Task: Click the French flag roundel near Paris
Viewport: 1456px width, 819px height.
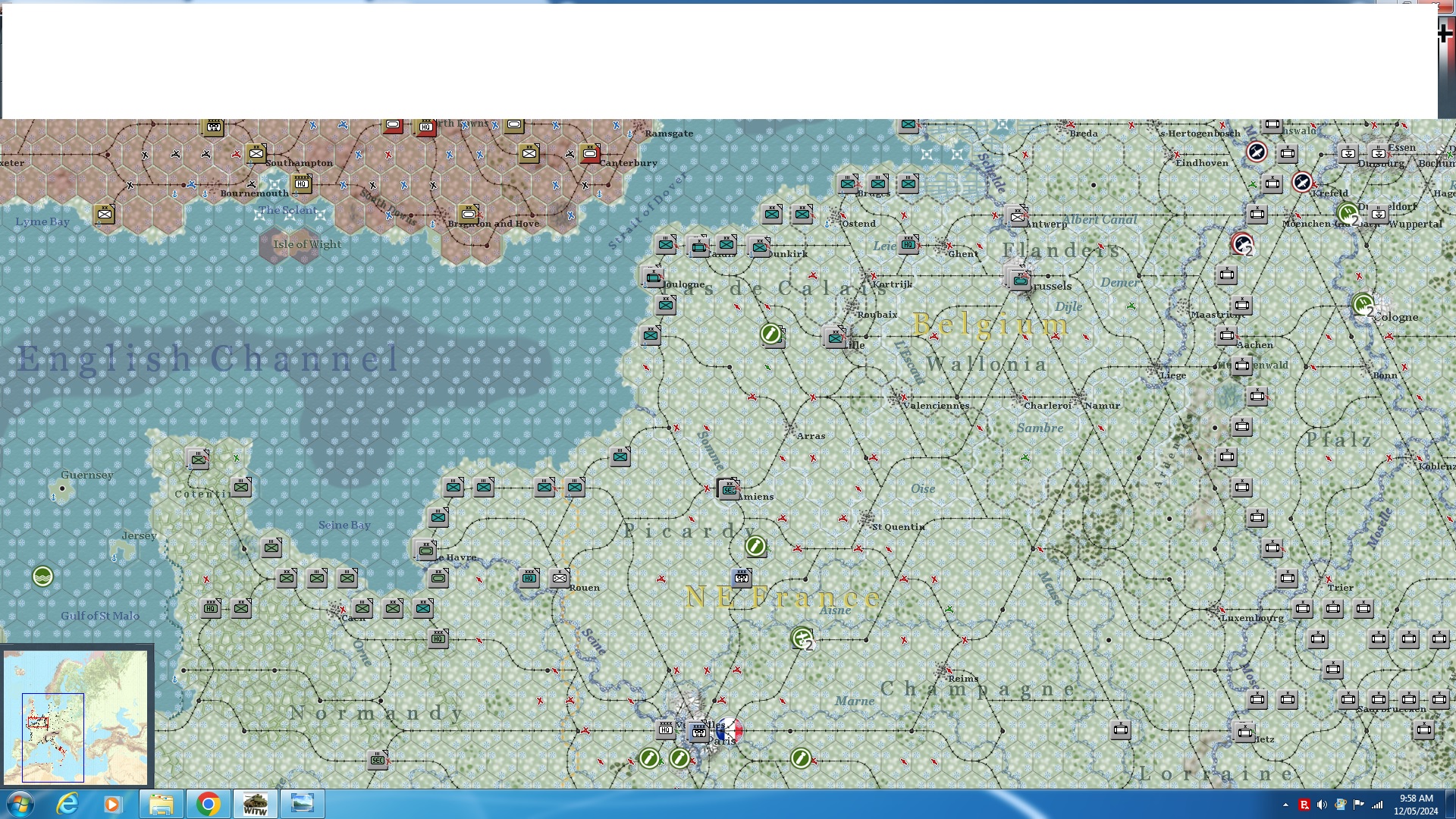Action: pyautogui.click(x=730, y=730)
